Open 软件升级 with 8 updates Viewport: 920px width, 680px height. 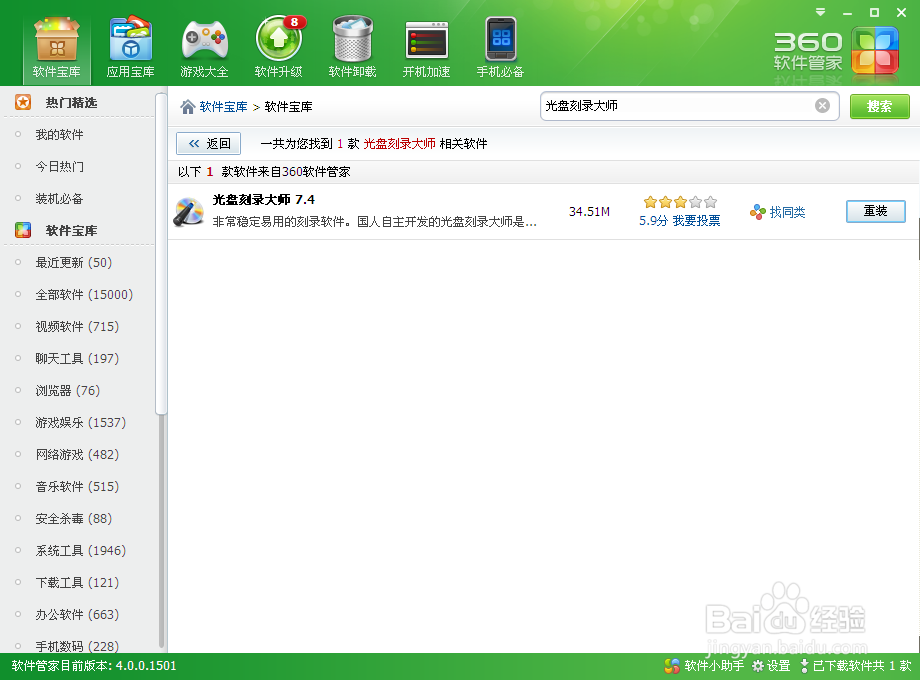[279, 49]
